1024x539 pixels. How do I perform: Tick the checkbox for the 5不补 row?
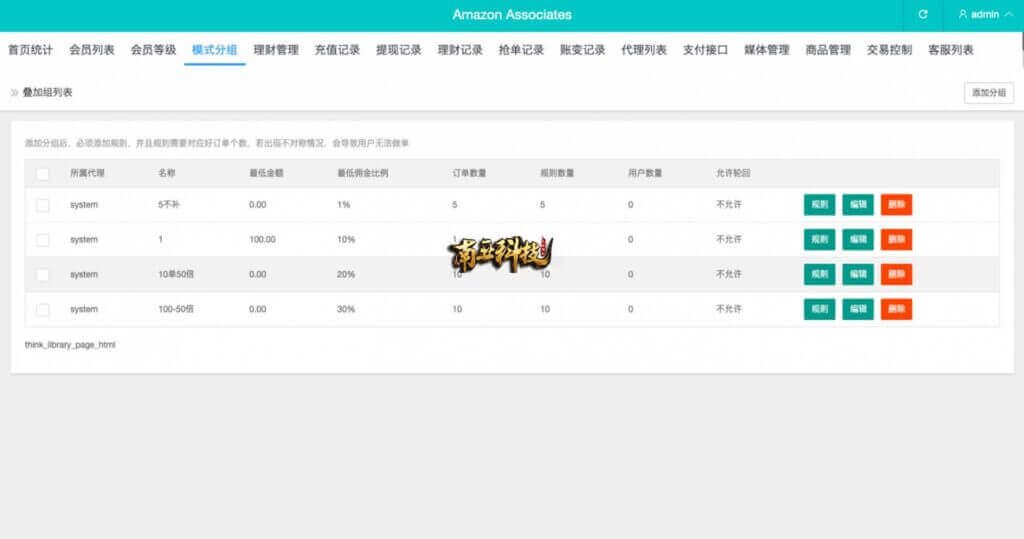coord(42,205)
